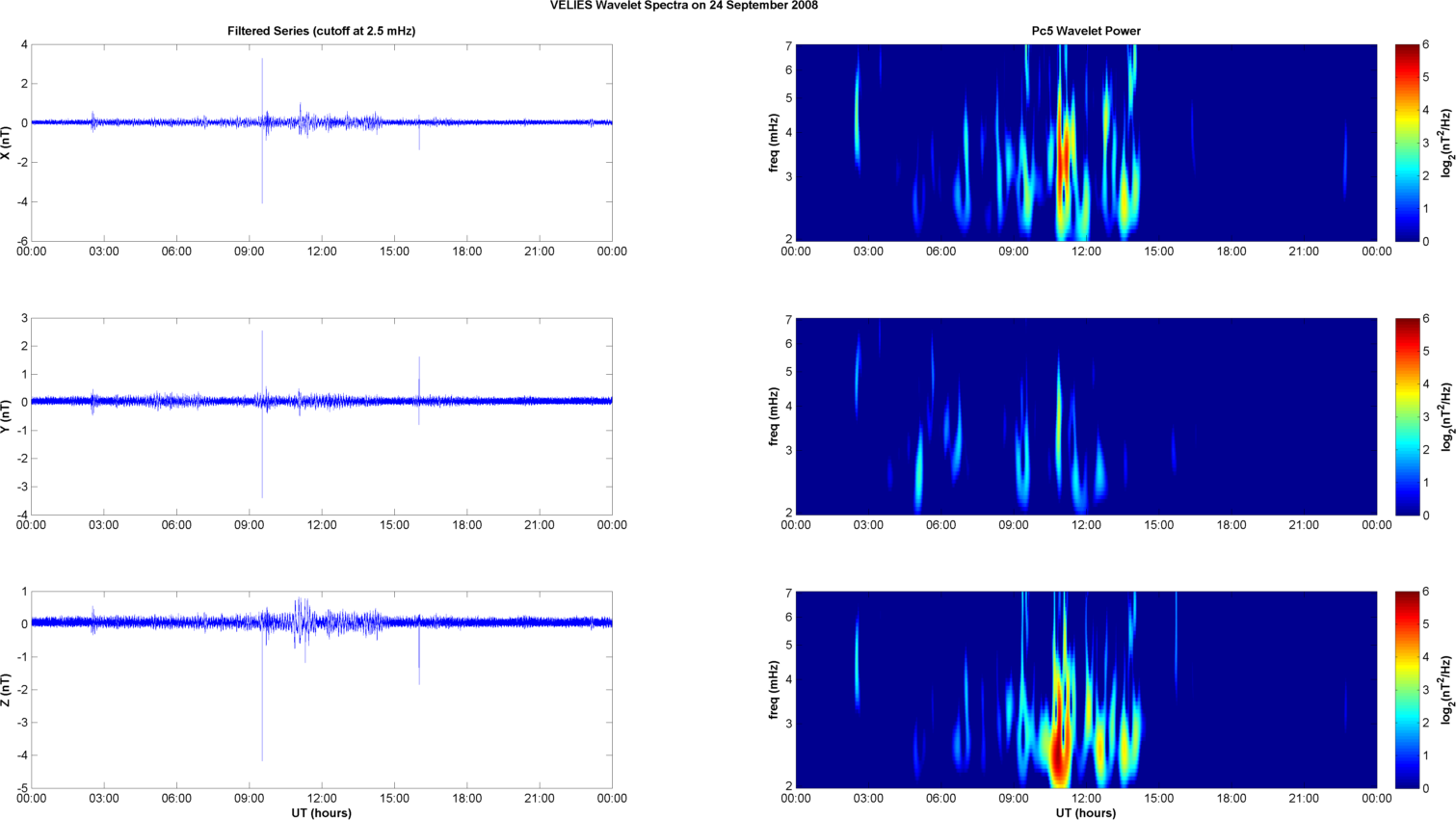Viewport: 1456px width, 820px height.
Task: Click the Y (nT) axis label
Action: coord(6,416)
